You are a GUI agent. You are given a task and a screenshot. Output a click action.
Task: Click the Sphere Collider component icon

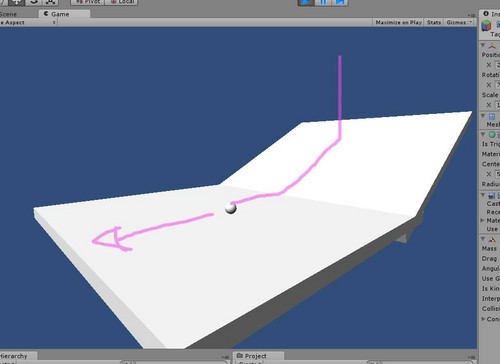click(x=492, y=134)
